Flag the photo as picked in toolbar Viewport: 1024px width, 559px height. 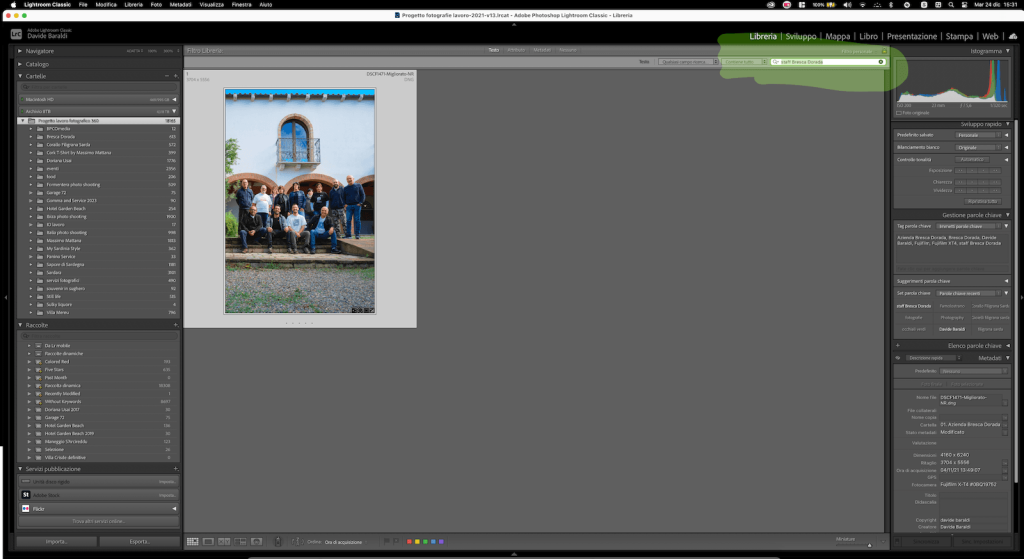386,541
